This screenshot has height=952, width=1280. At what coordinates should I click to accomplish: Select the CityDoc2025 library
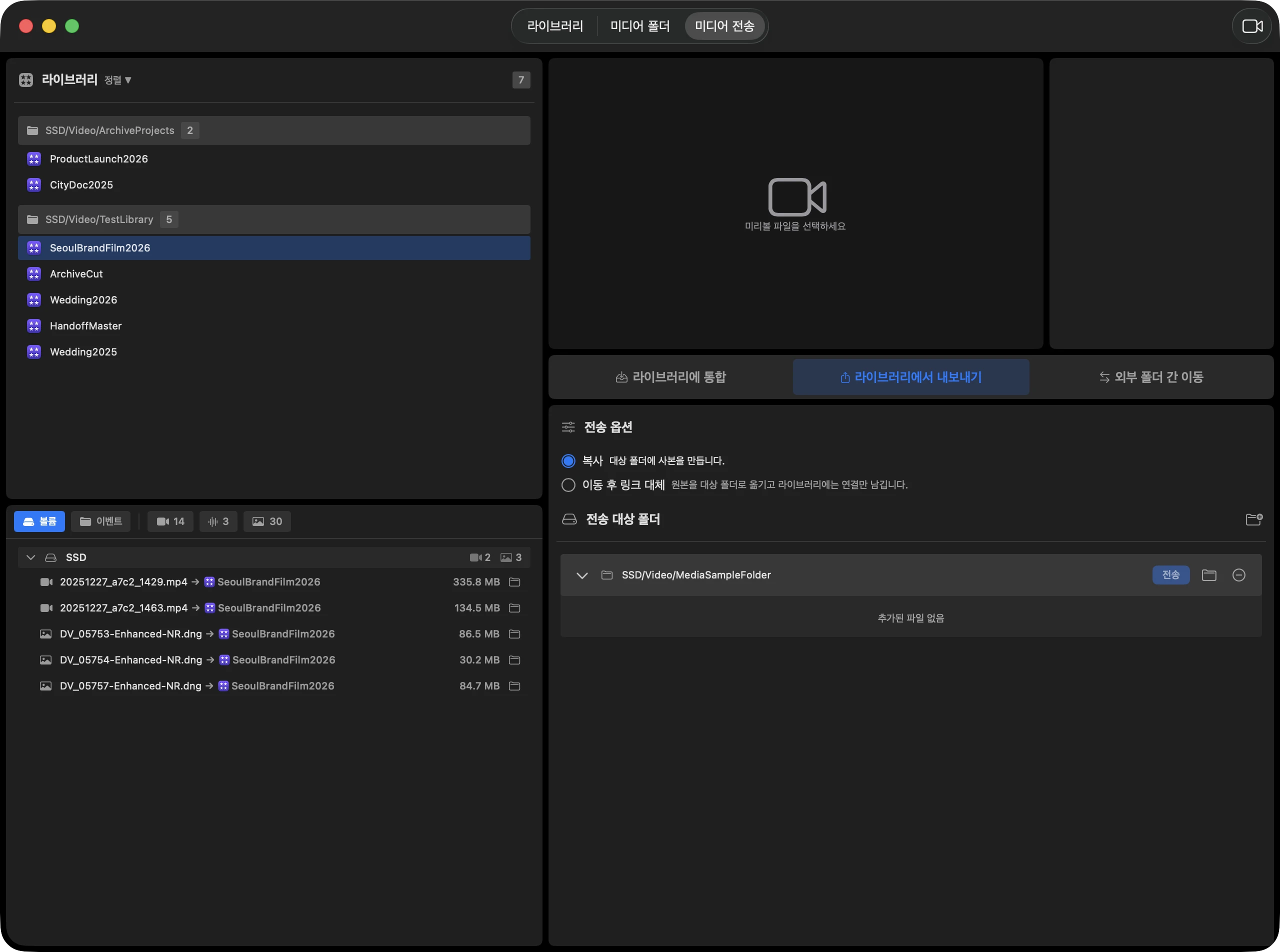pos(274,185)
